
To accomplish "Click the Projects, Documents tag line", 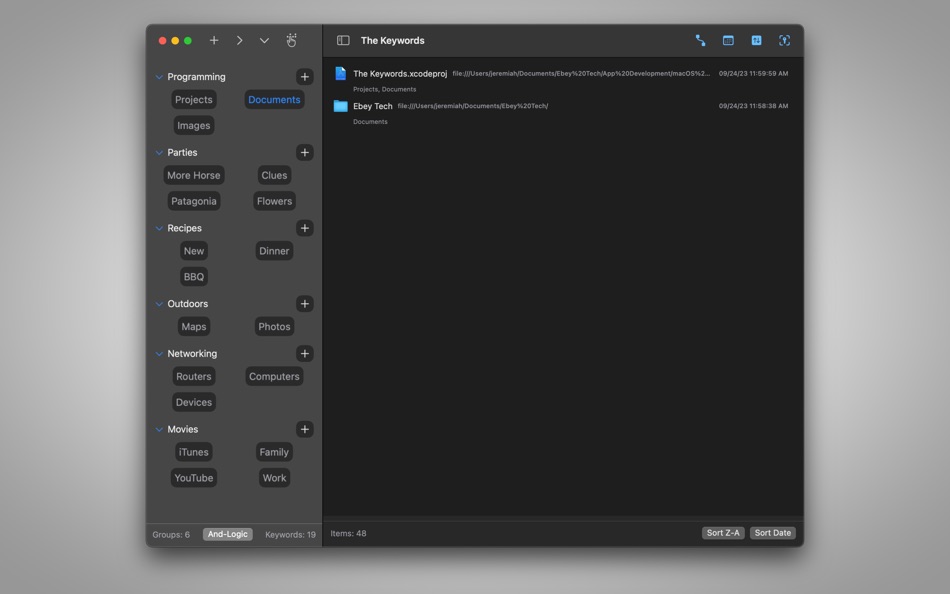I will (x=385, y=89).
